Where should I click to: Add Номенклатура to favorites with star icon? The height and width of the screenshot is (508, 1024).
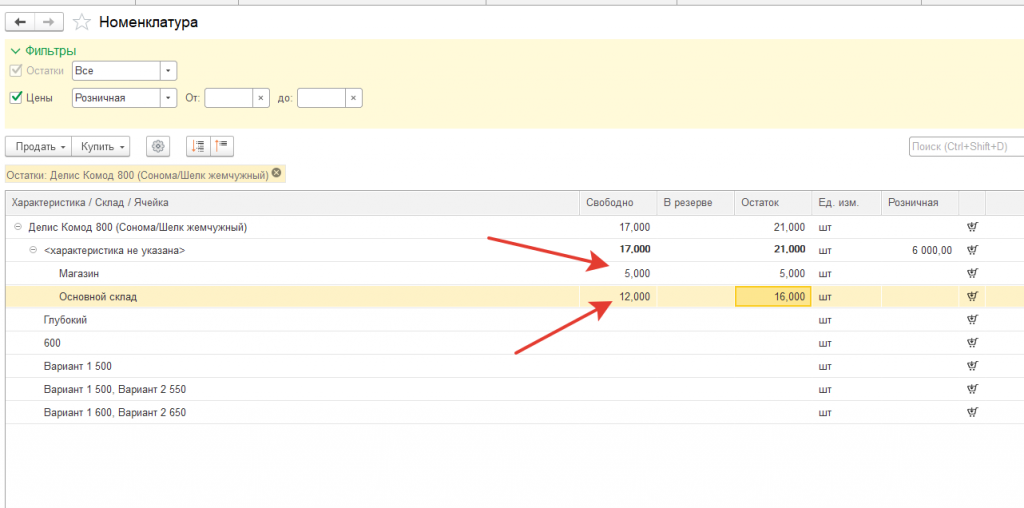click(x=82, y=22)
